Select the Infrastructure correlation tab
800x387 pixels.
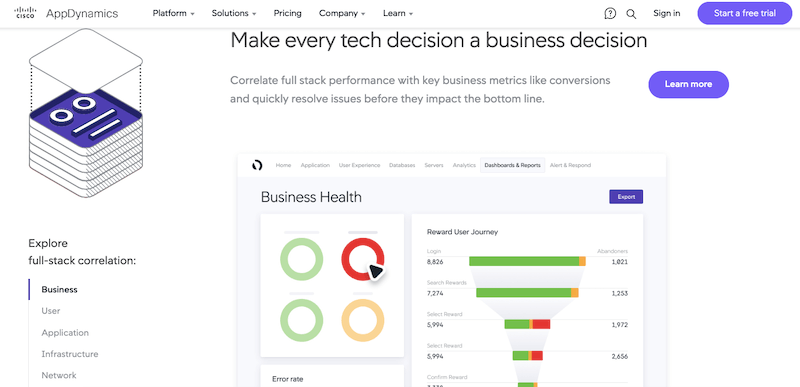[x=70, y=354]
